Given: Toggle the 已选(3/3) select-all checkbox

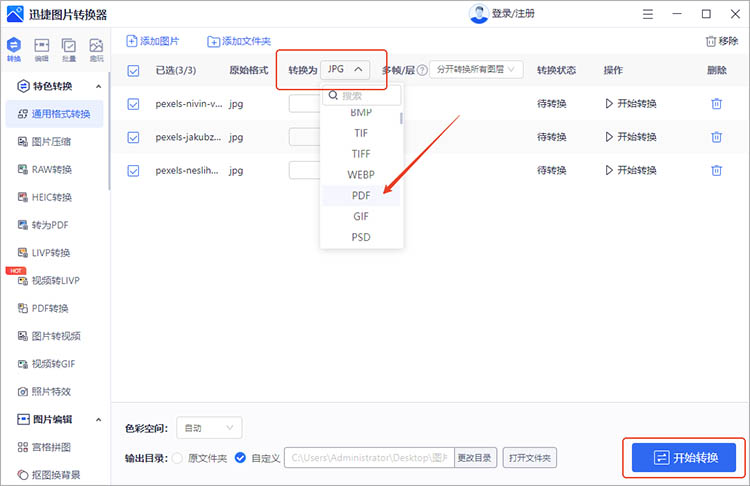Looking at the screenshot, I should (133, 71).
